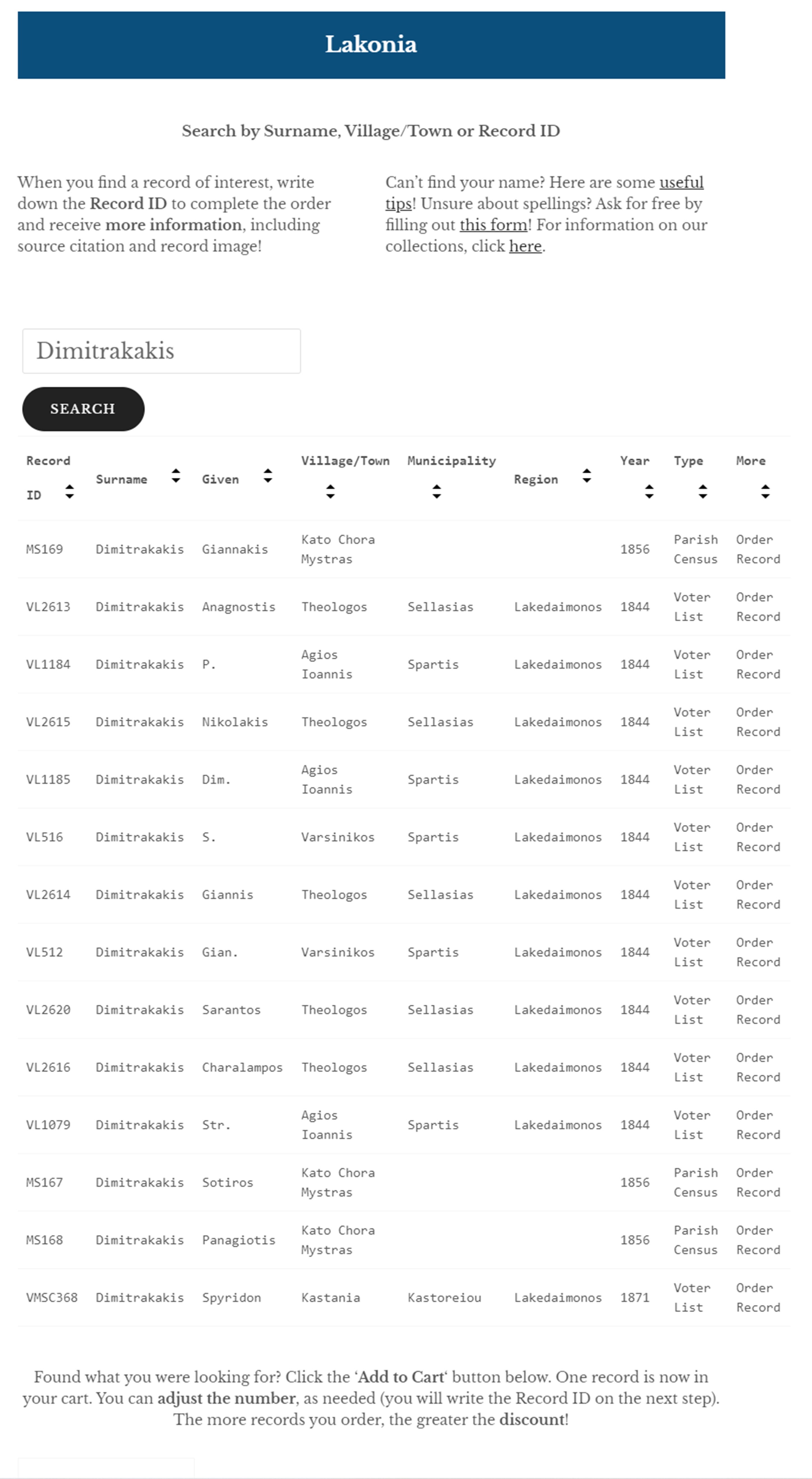Order Record for MS168 Panagiotis
The height and width of the screenshot is (1479, 812).
tap(758, 1240)
